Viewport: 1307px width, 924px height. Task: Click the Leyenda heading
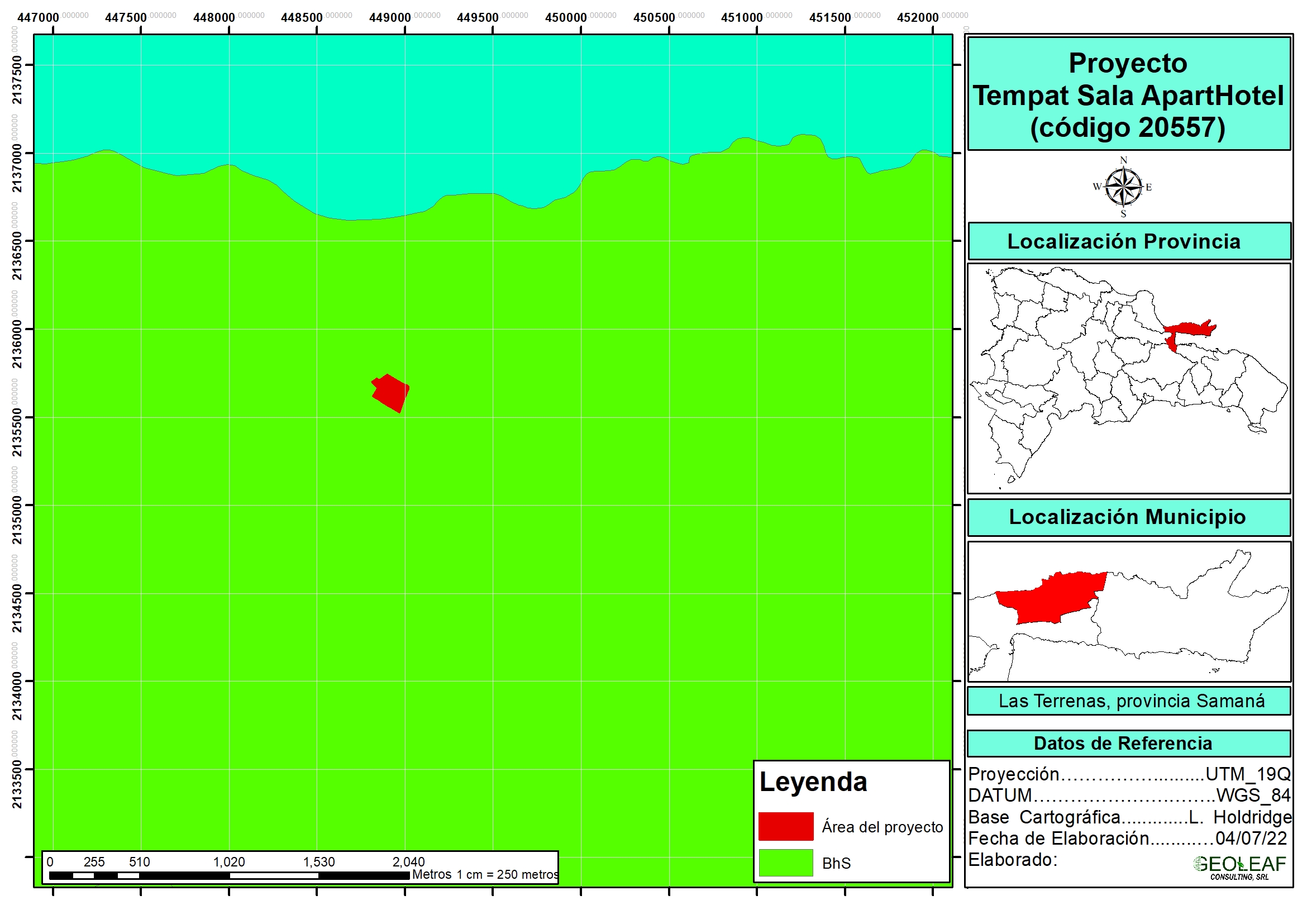point(813,782)
